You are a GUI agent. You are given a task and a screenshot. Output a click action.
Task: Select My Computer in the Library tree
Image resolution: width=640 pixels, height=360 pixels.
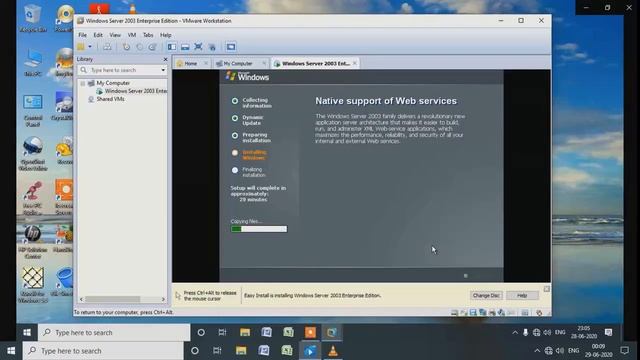pyautogui.click(x=113, y=83)
